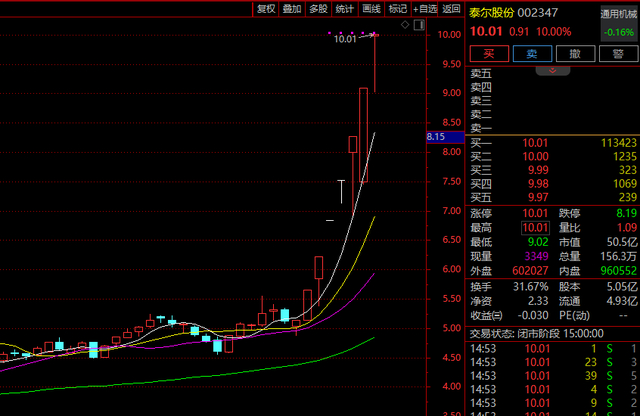Select 现量 value 3349
Image resolution: width=640 pixels, height=416 pixels.
point(536,256)
